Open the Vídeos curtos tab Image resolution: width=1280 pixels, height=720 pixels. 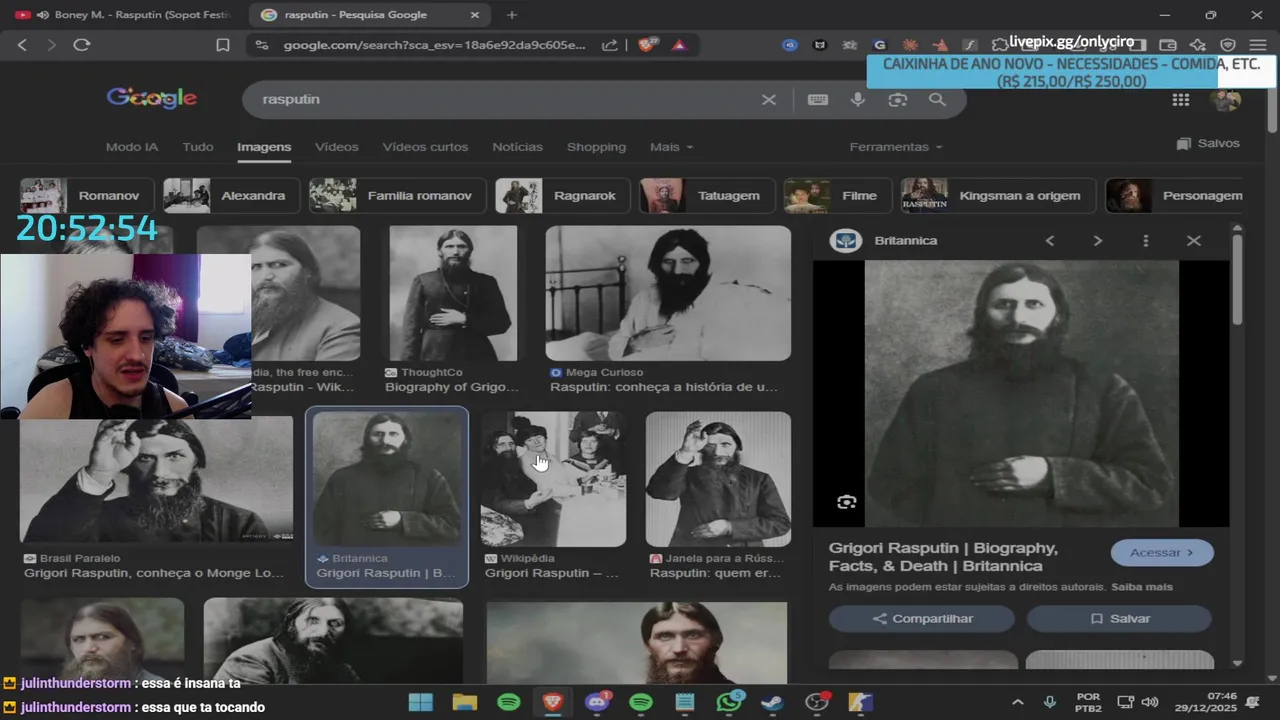[425, 147]
